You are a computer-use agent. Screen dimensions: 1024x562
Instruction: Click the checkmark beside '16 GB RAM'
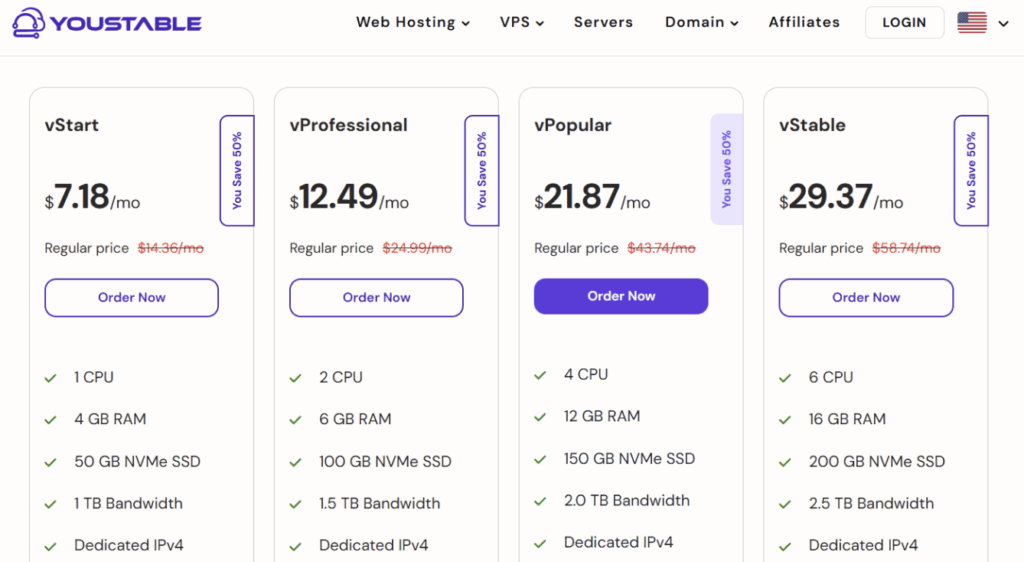coord(785,420)
